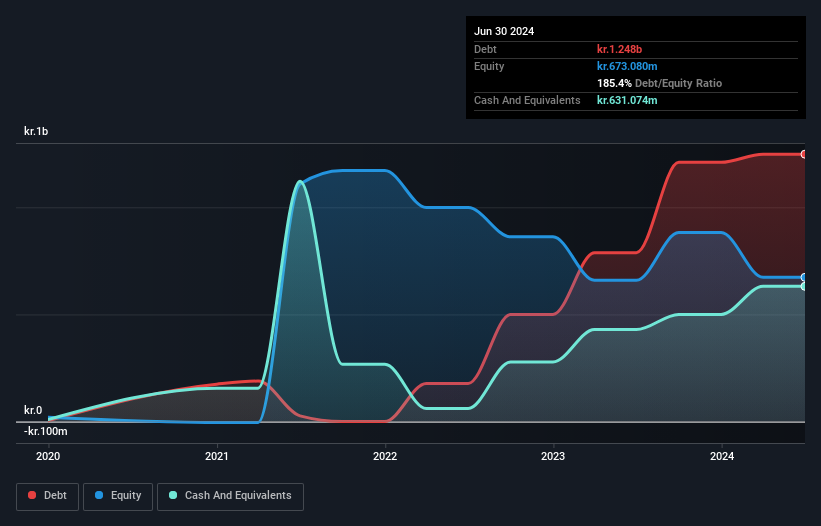
Task: Select the 2021 x-axis label
Action: [x=217, y=456]
